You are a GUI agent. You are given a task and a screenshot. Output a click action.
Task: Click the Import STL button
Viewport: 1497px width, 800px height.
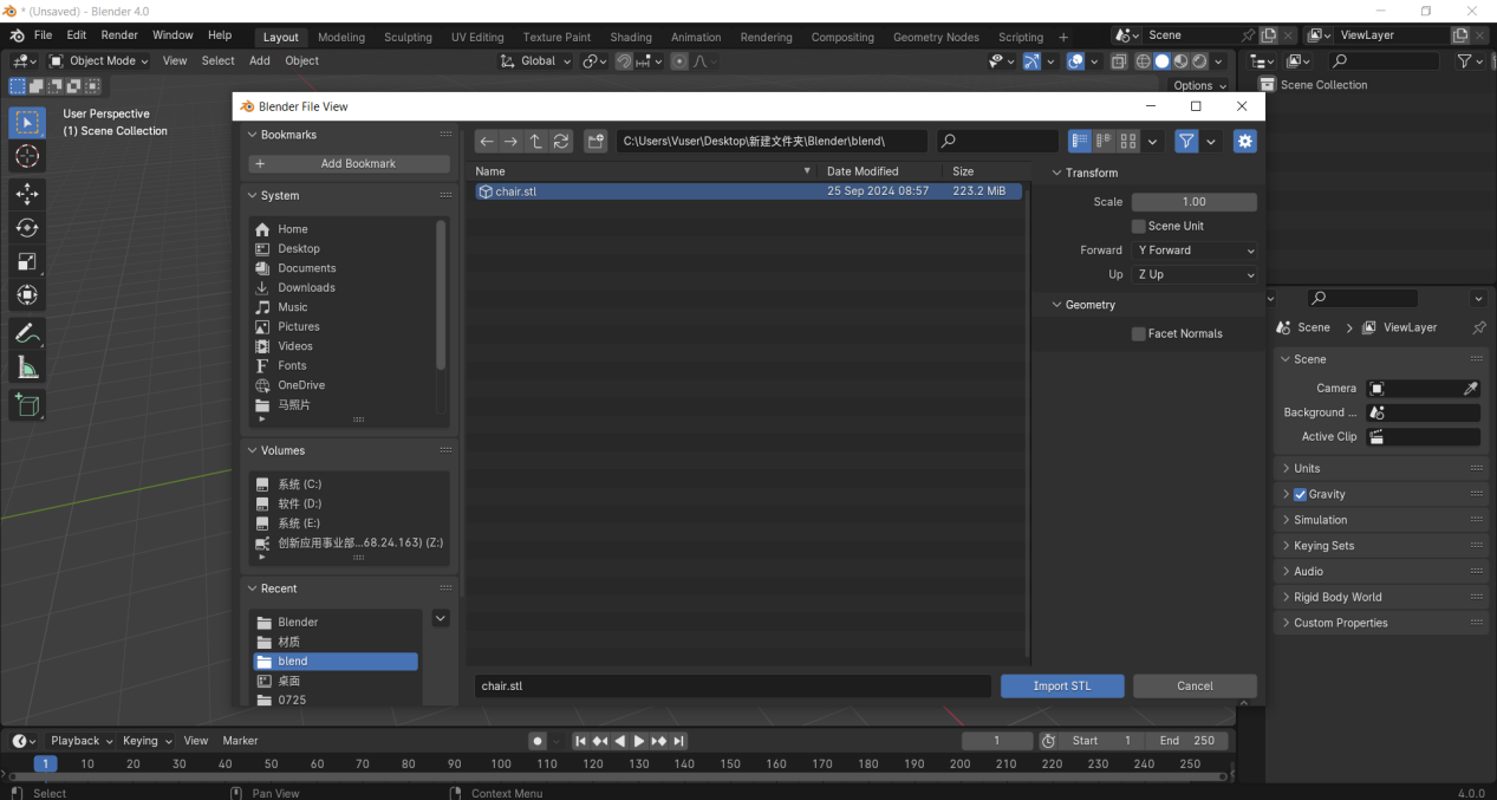1062,686
